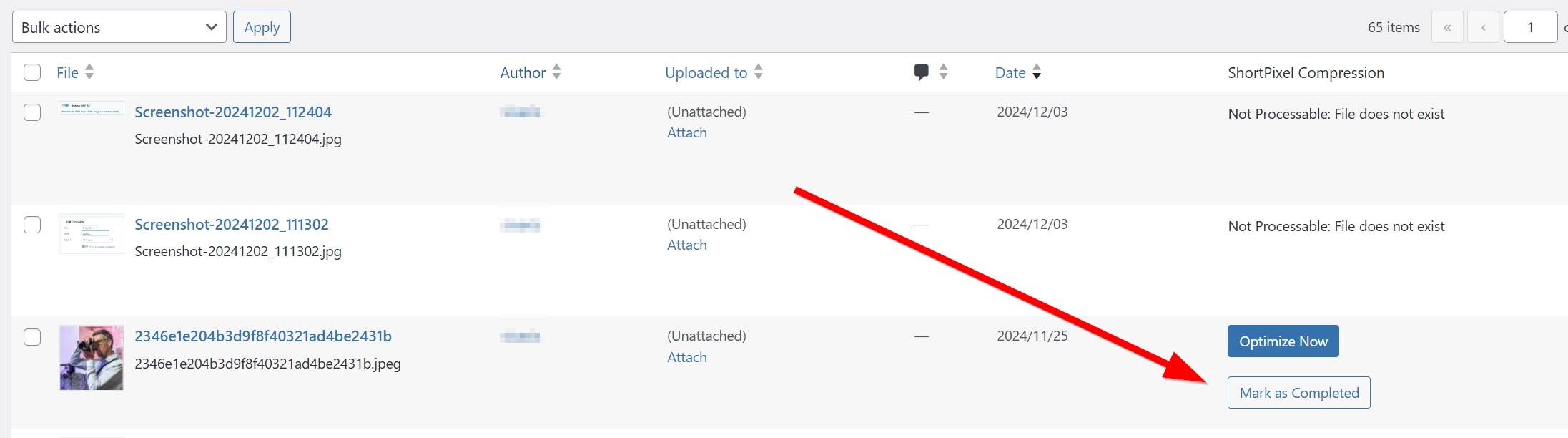The width and height of the screenshot is (1568, 438).
Task: Open the binoculars man image thumbnail
Action: (92, 358)
